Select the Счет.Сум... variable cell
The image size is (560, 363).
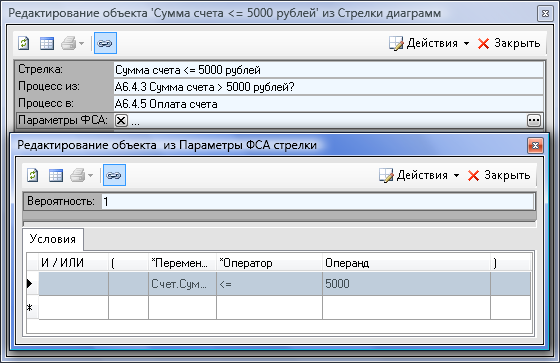[182, 284]
